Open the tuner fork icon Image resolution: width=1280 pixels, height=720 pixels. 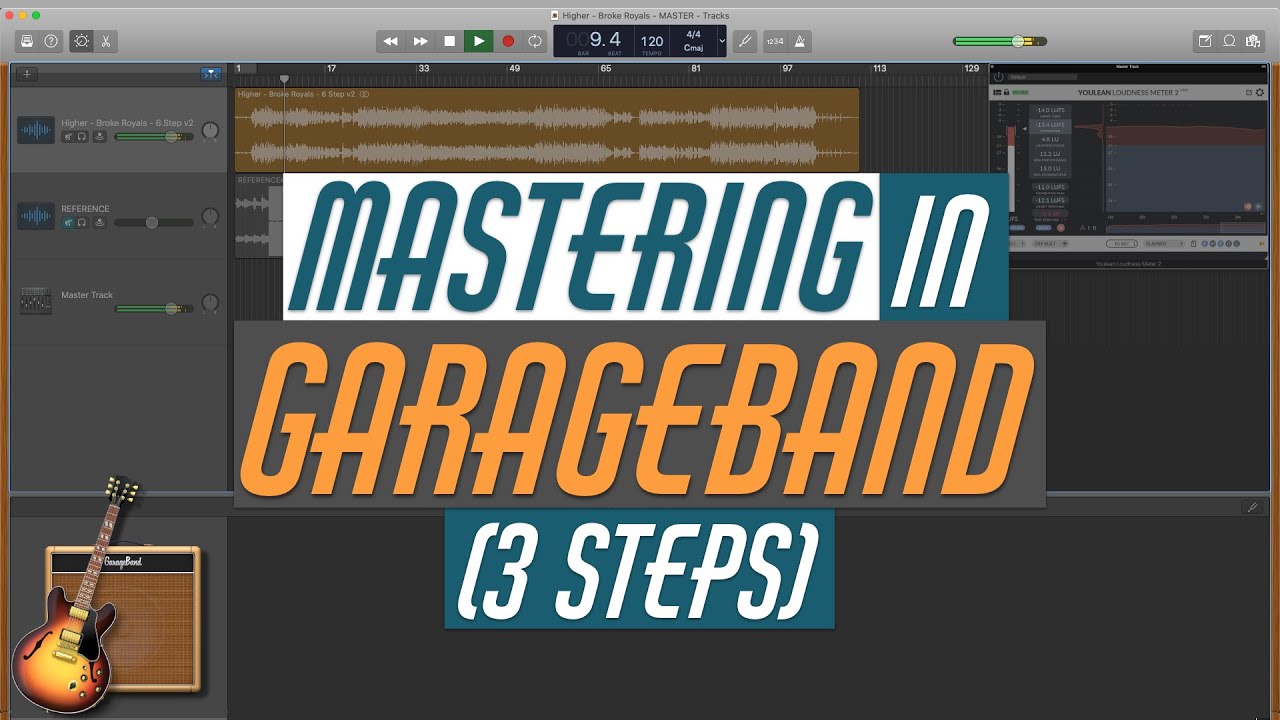744,41
